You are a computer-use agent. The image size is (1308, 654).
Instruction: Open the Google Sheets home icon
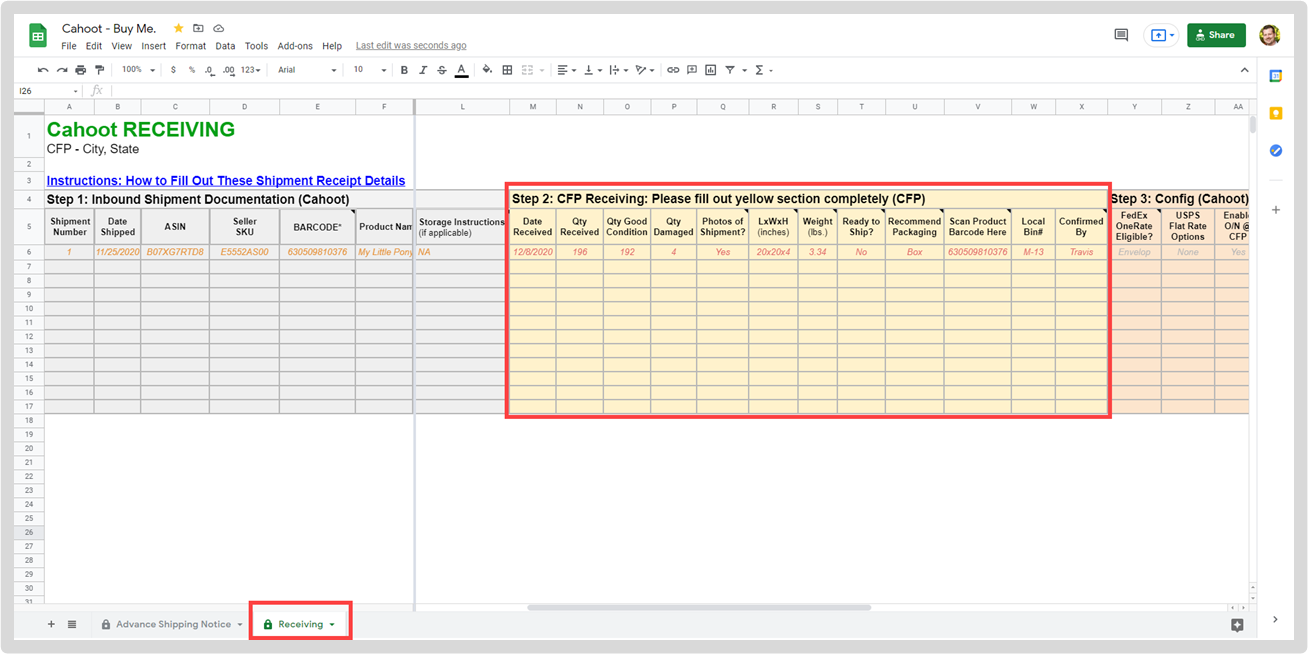[x=38, y=36]
